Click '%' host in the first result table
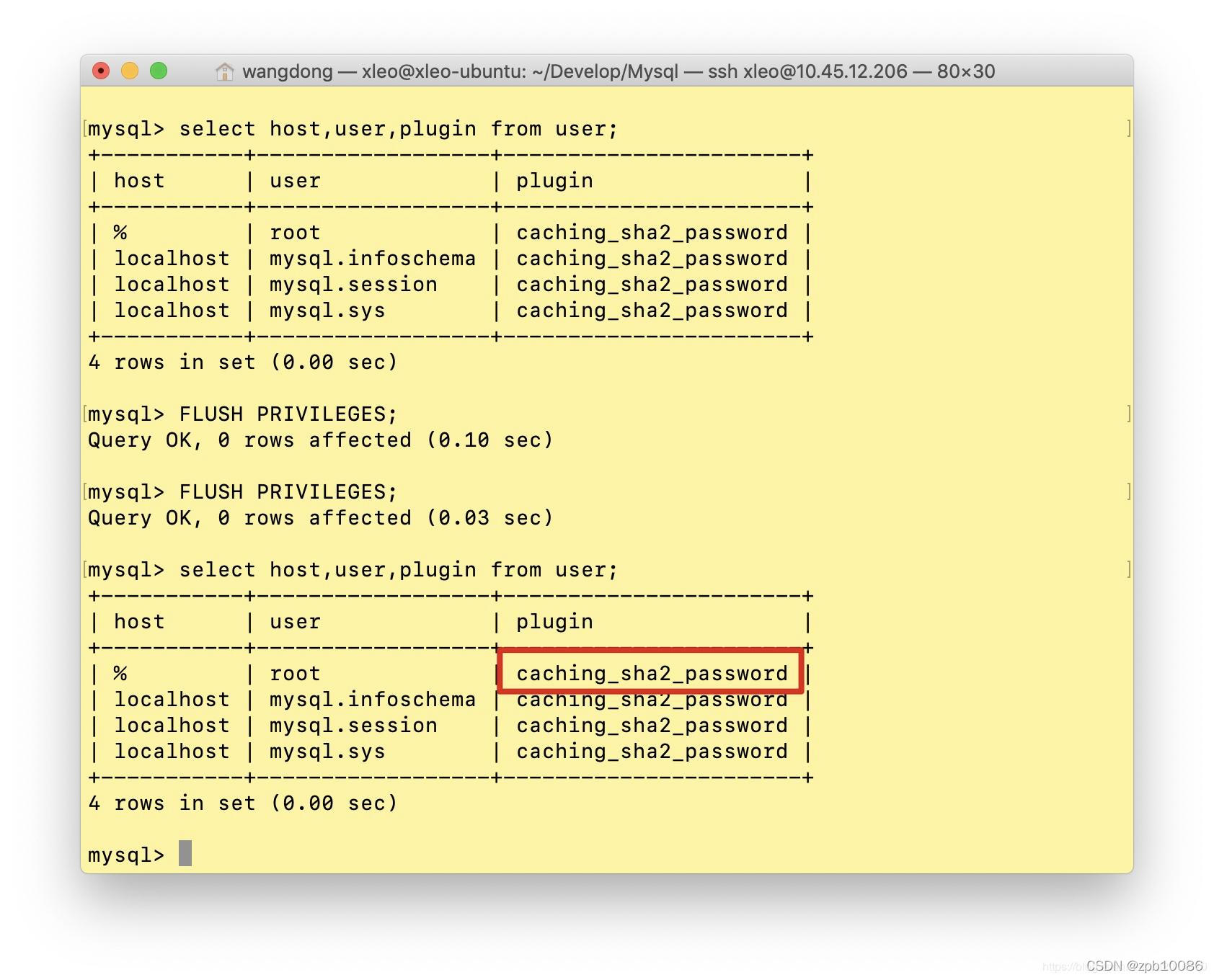Screen dimensions: 1214x980 pos(120,233)
